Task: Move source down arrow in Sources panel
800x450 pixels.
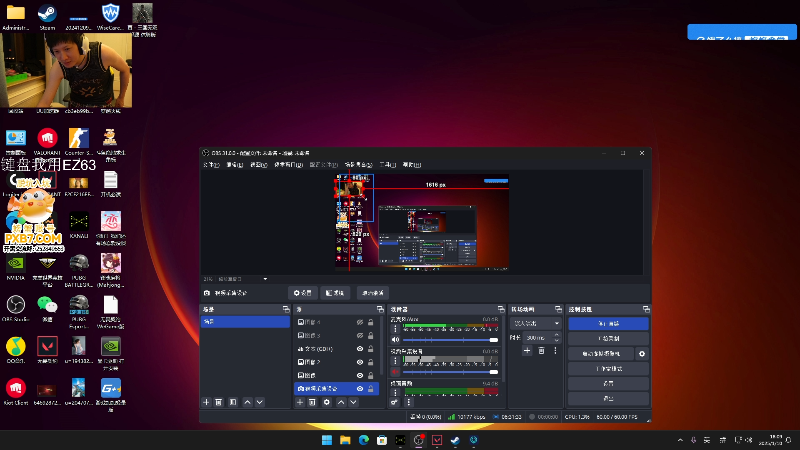Action: (x=353, y=402)
